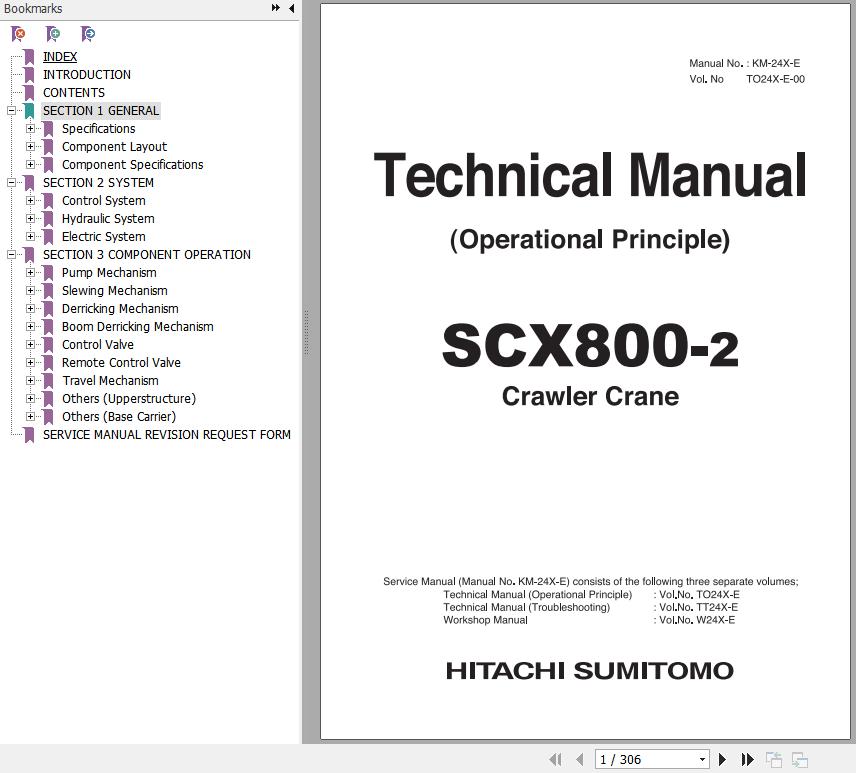Go to the previous page

tap(580, 759)
